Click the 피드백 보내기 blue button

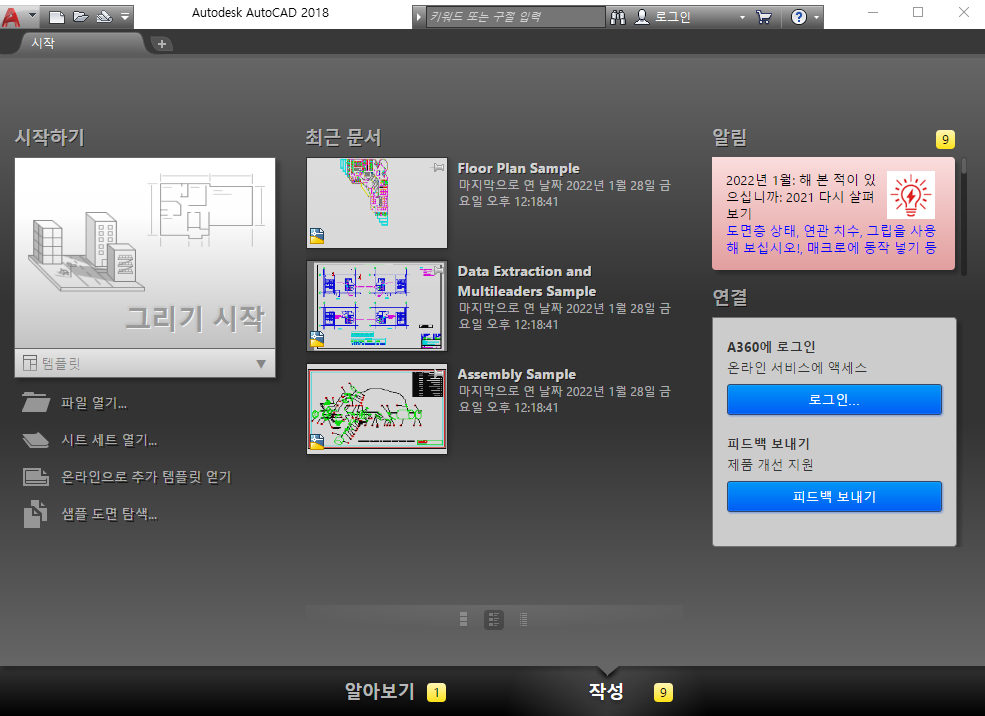tap(834, 497)
